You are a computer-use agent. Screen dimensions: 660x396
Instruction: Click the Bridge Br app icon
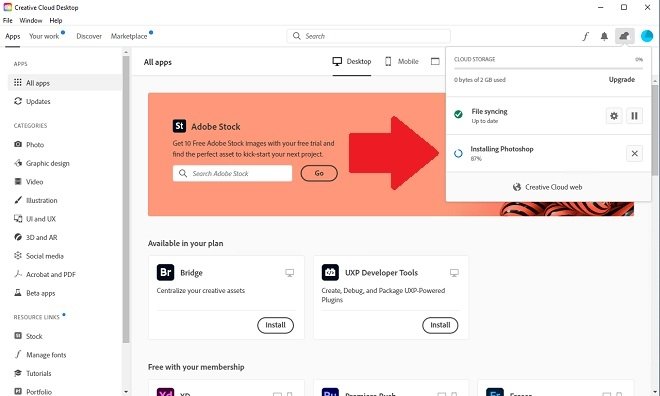pos(165,272)
